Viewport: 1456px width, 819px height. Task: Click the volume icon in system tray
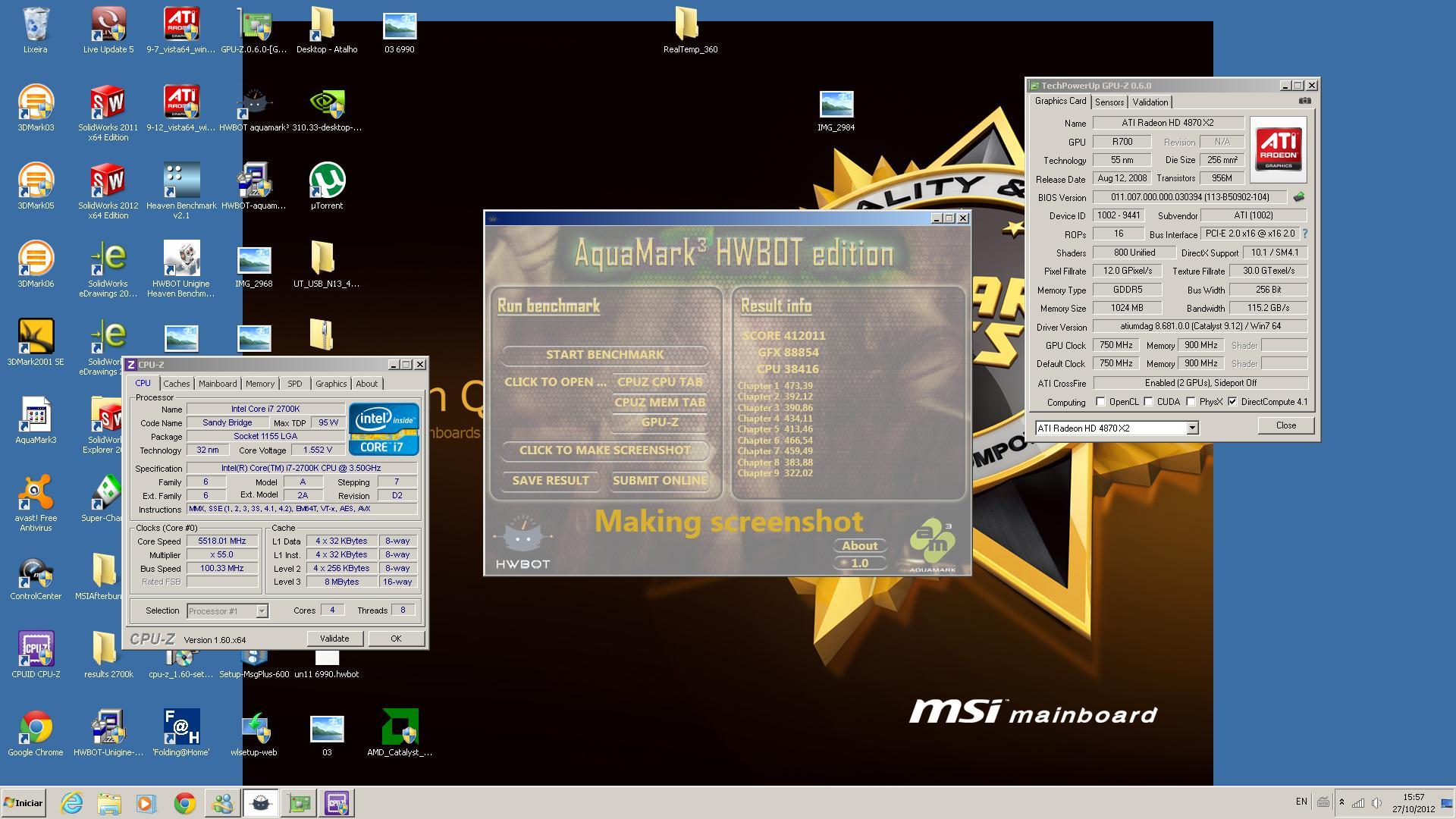(x=1376, y=803)
